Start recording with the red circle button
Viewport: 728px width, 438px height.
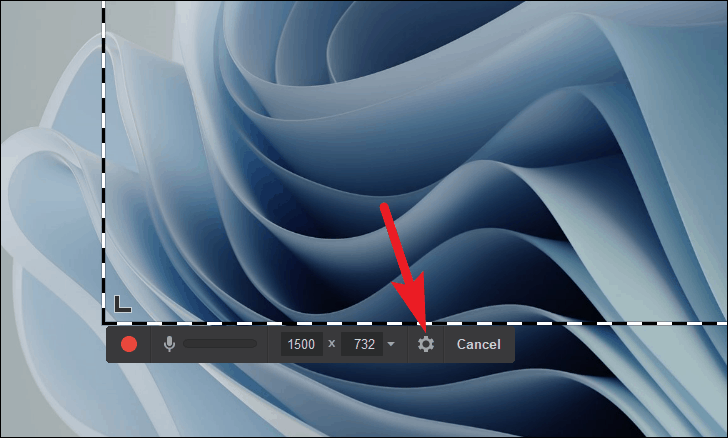pos(129,344)
